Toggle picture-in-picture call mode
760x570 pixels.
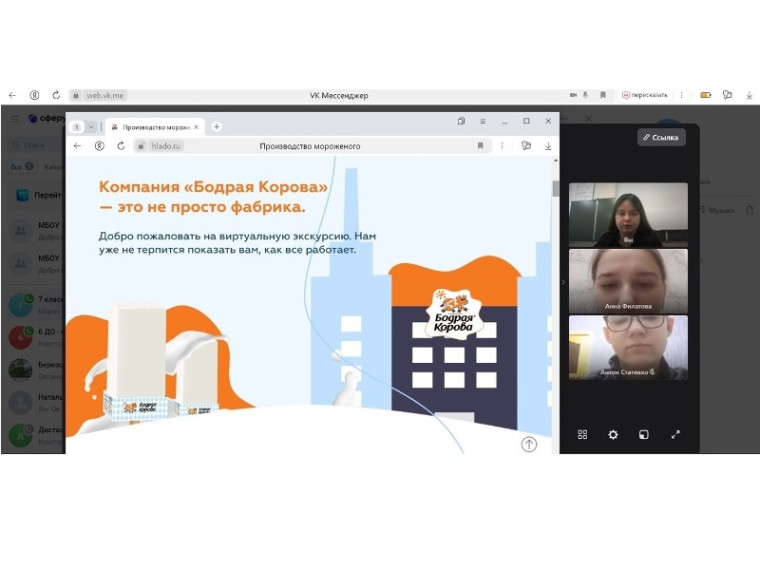[644, 434]
